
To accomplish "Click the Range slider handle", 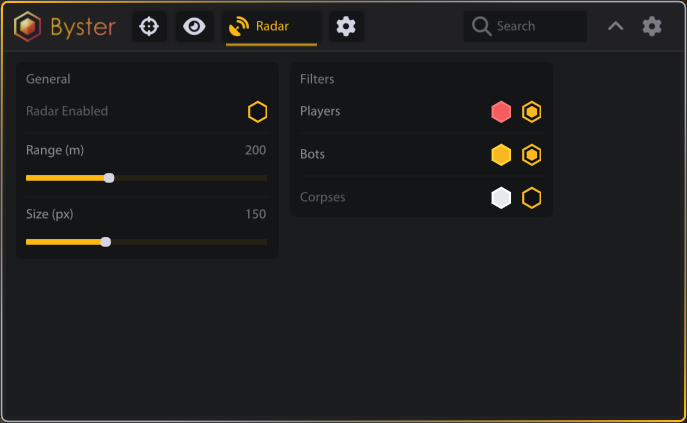I will pyautogui.click(x=109, y=178).
